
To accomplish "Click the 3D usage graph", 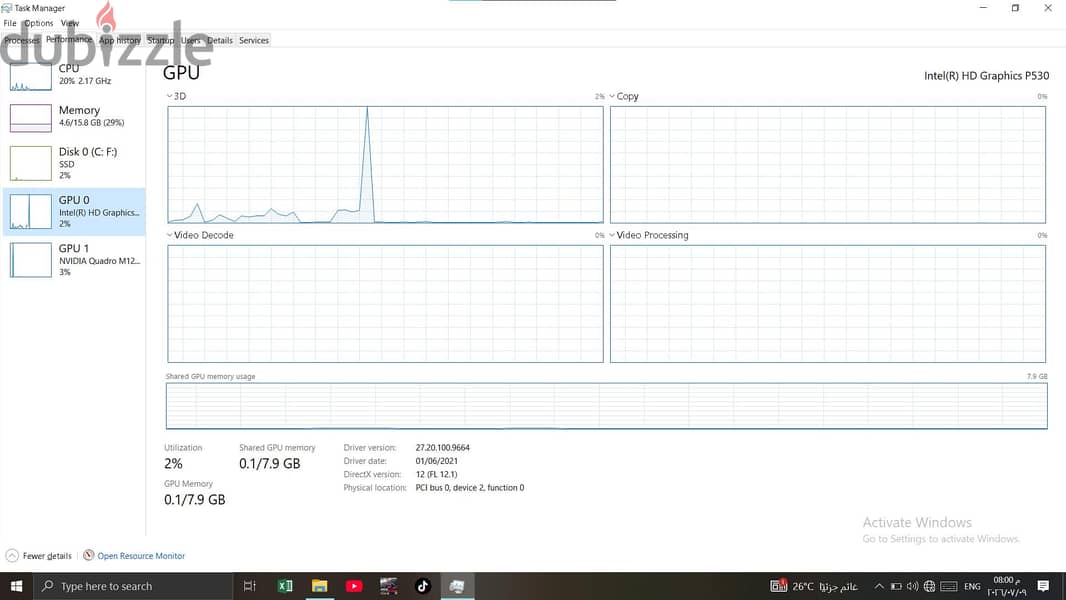I will (385, 164).
